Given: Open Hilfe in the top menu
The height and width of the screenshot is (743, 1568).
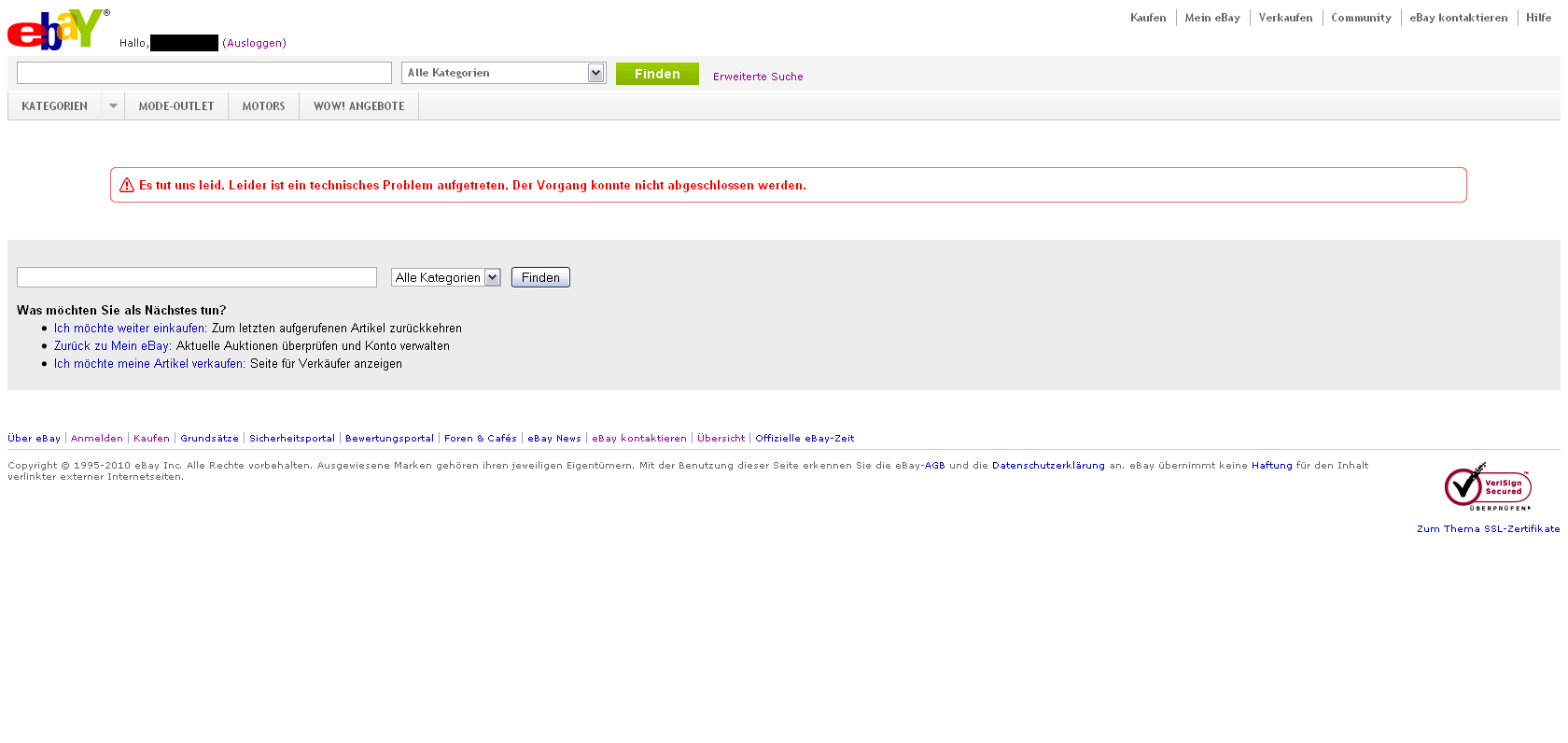Looking at the screenshot, I should coord(1538,18).
